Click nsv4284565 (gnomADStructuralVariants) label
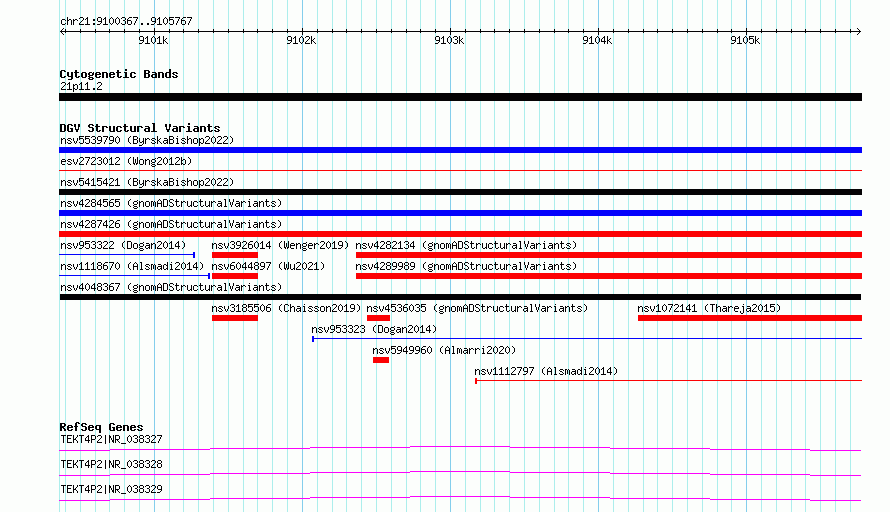 tap(171, 203)
